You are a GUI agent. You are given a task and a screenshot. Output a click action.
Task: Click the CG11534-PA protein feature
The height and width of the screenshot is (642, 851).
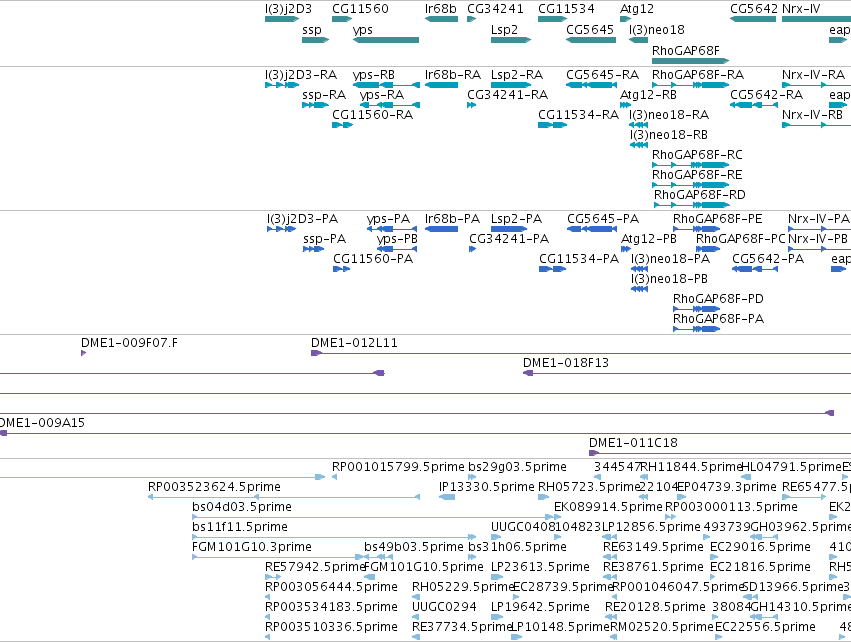(x=552, y=269)
